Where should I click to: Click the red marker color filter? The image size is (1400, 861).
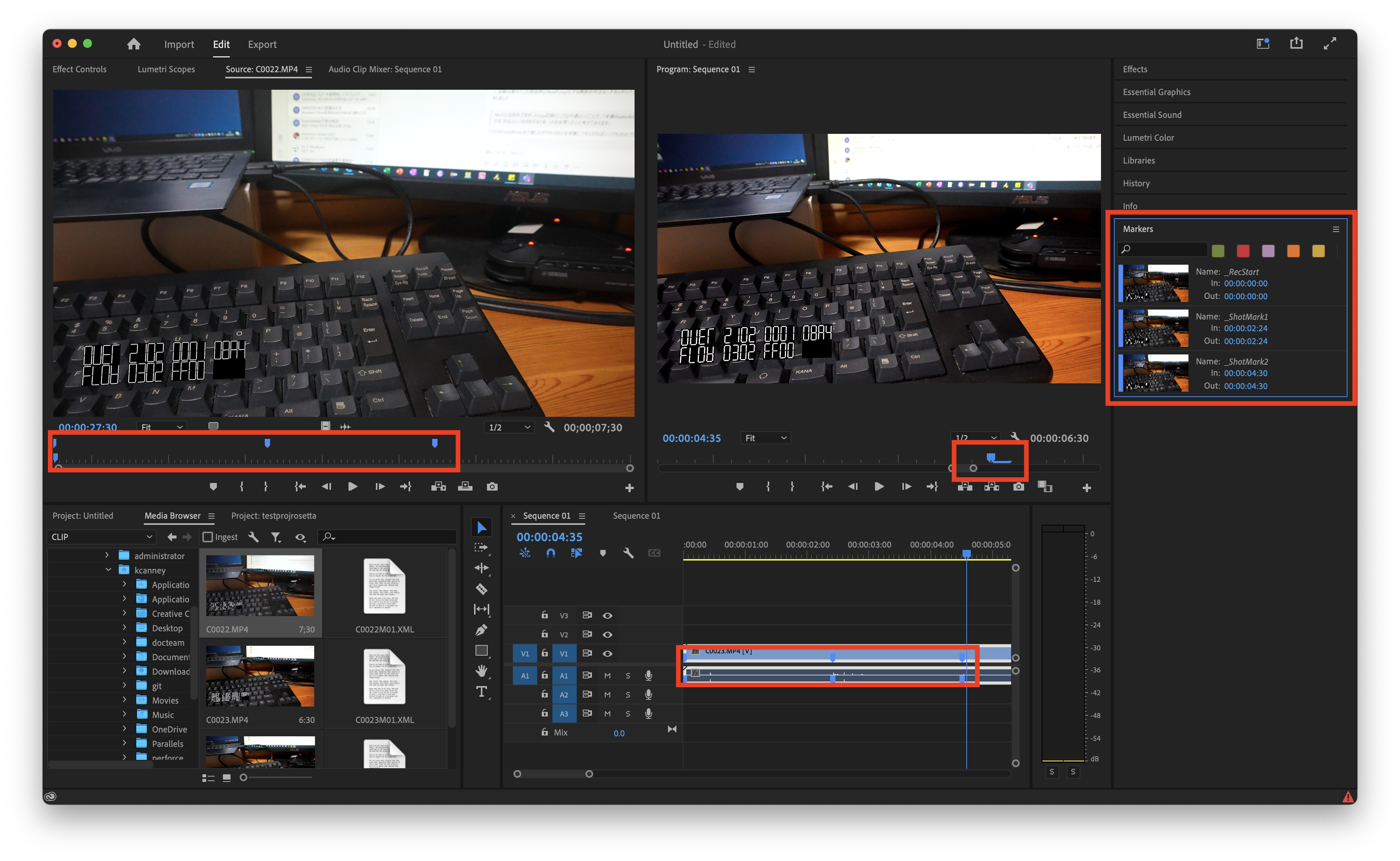point(1243,251)
